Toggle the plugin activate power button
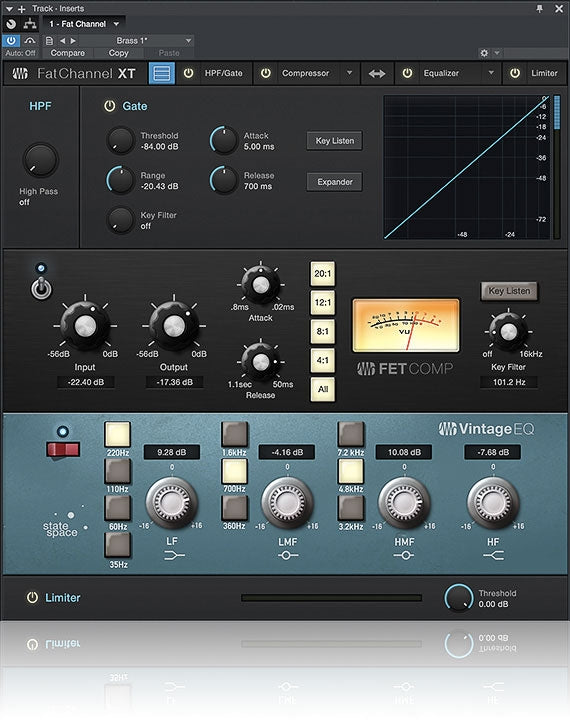The image size is (570, 721). tap(11, 40)
